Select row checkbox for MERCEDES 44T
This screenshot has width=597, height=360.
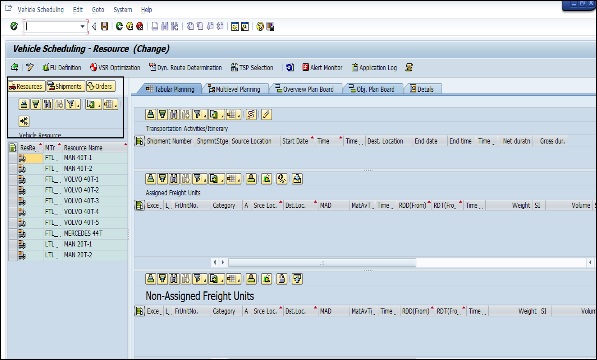point(13,234)
